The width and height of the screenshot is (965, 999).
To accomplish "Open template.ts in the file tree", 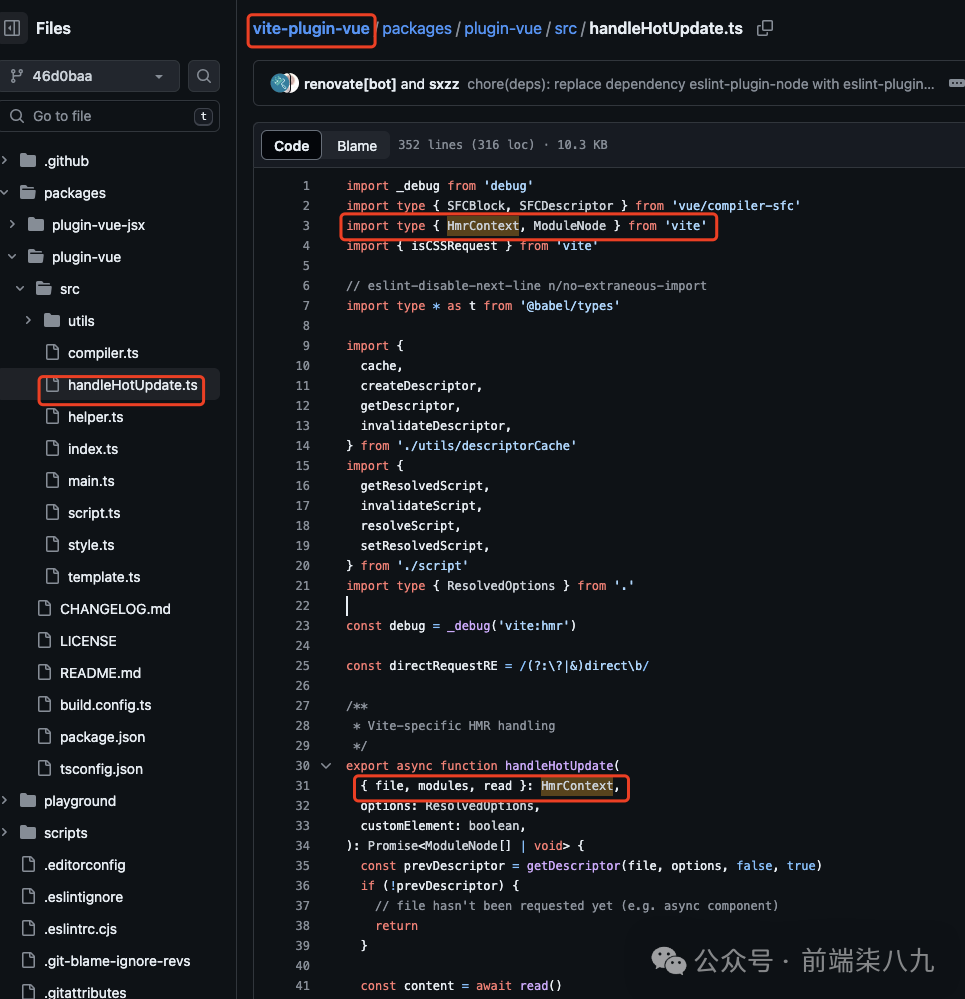I will click(104, 577).
